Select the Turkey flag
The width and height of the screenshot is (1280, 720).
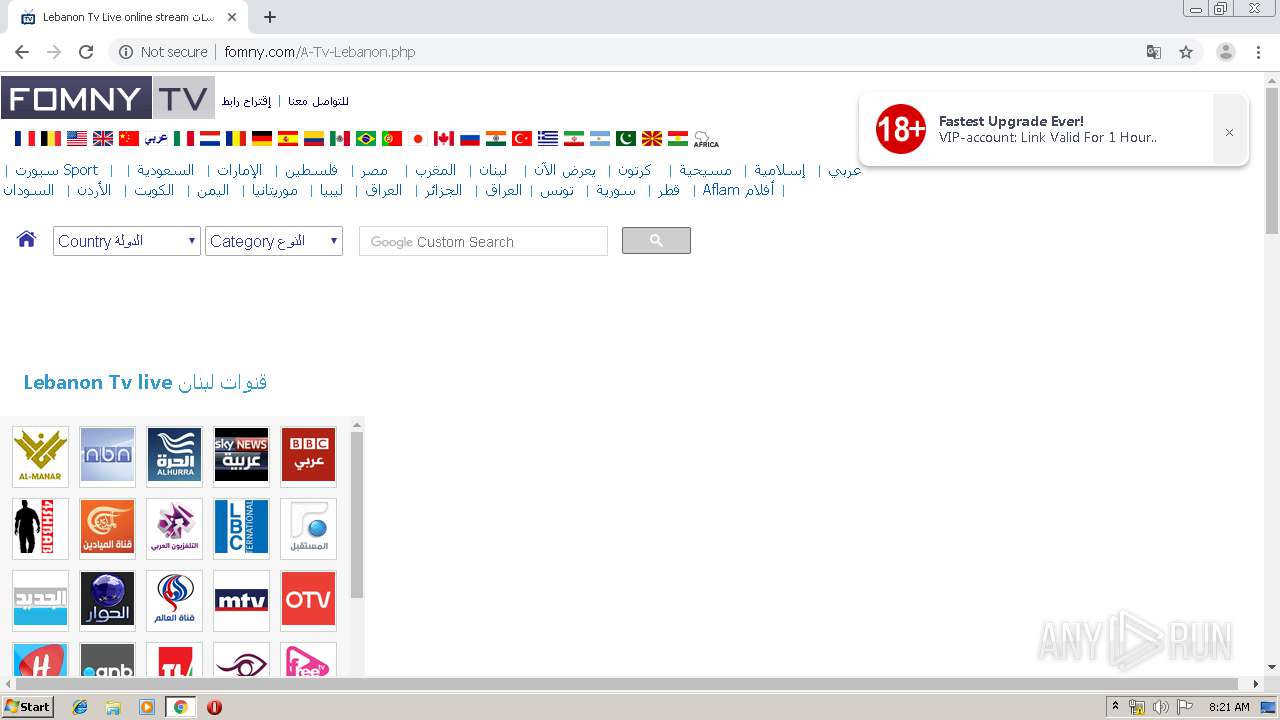[x=522, y=139]
